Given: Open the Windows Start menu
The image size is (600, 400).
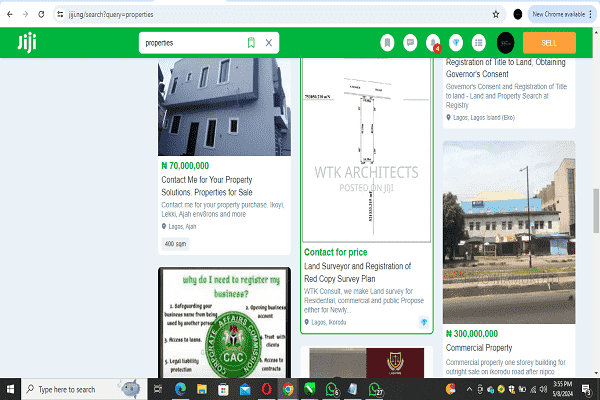Looking at the screenshot, I should pyautogui.click(x=10, y=390).
